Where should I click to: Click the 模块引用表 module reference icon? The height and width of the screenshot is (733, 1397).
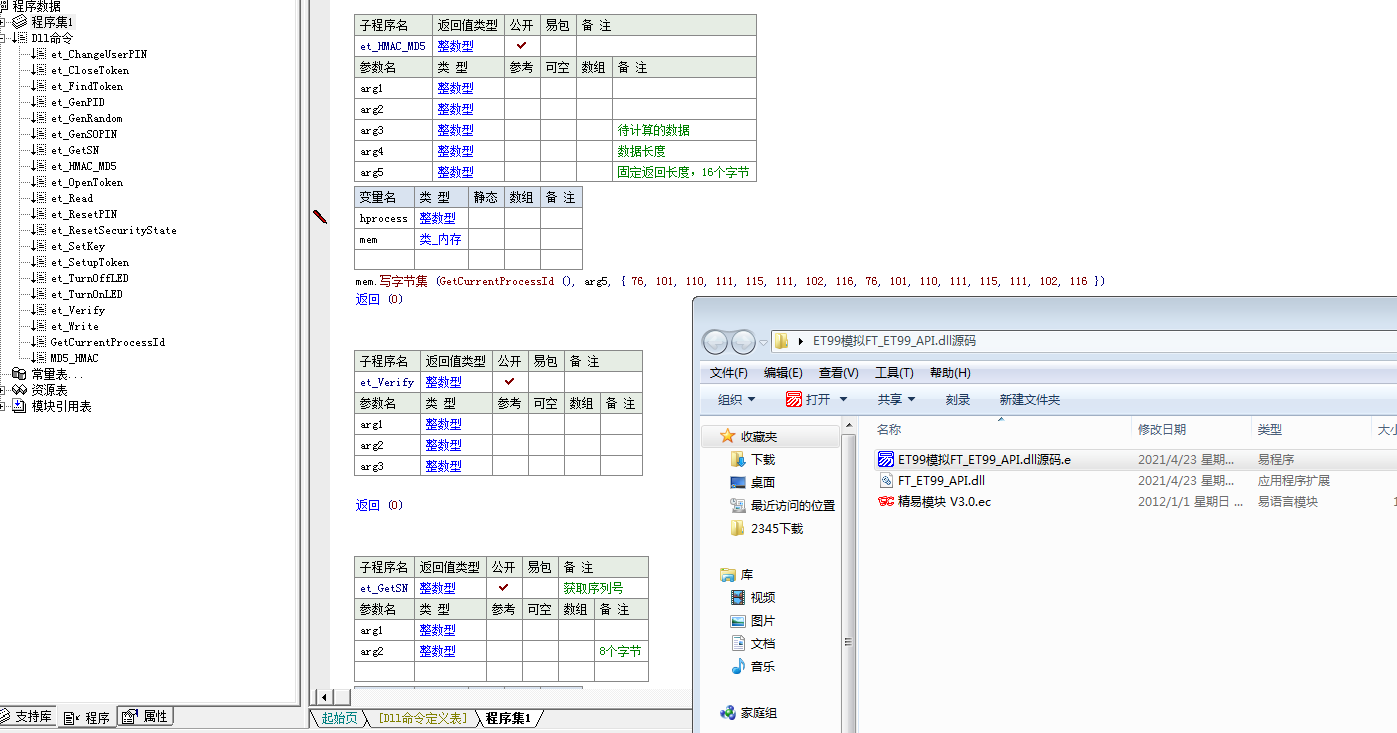pyautogui.click(x=20, y=406)
